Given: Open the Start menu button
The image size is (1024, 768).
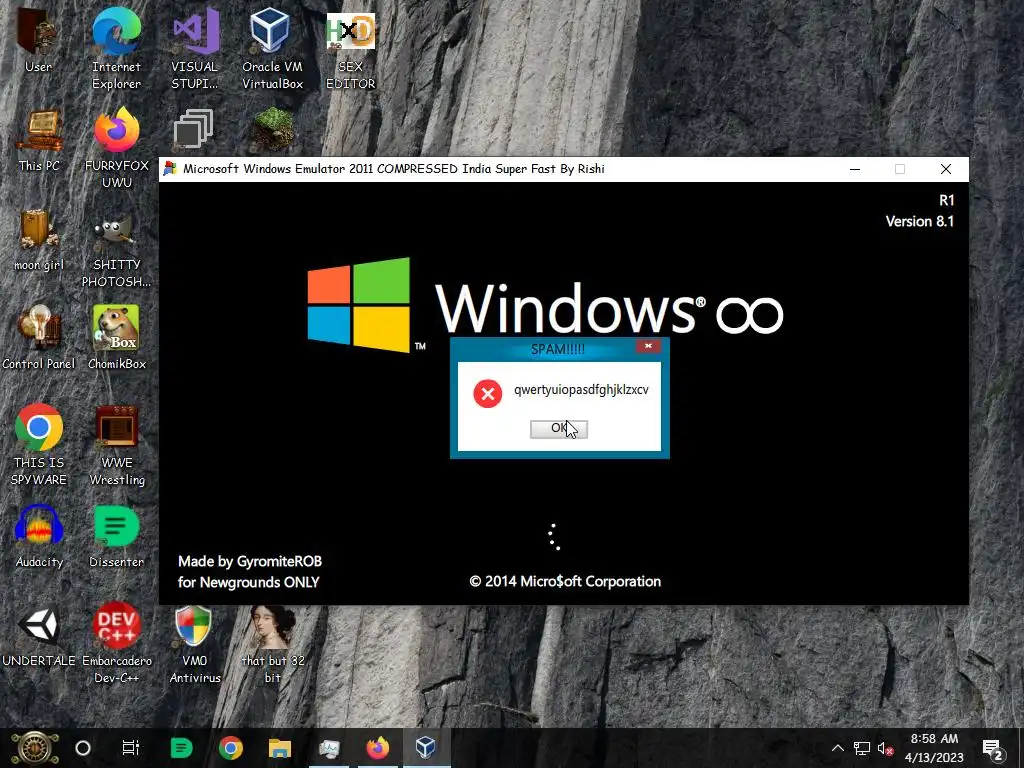Looking at the screenshot, I should (x=35, y=748).
